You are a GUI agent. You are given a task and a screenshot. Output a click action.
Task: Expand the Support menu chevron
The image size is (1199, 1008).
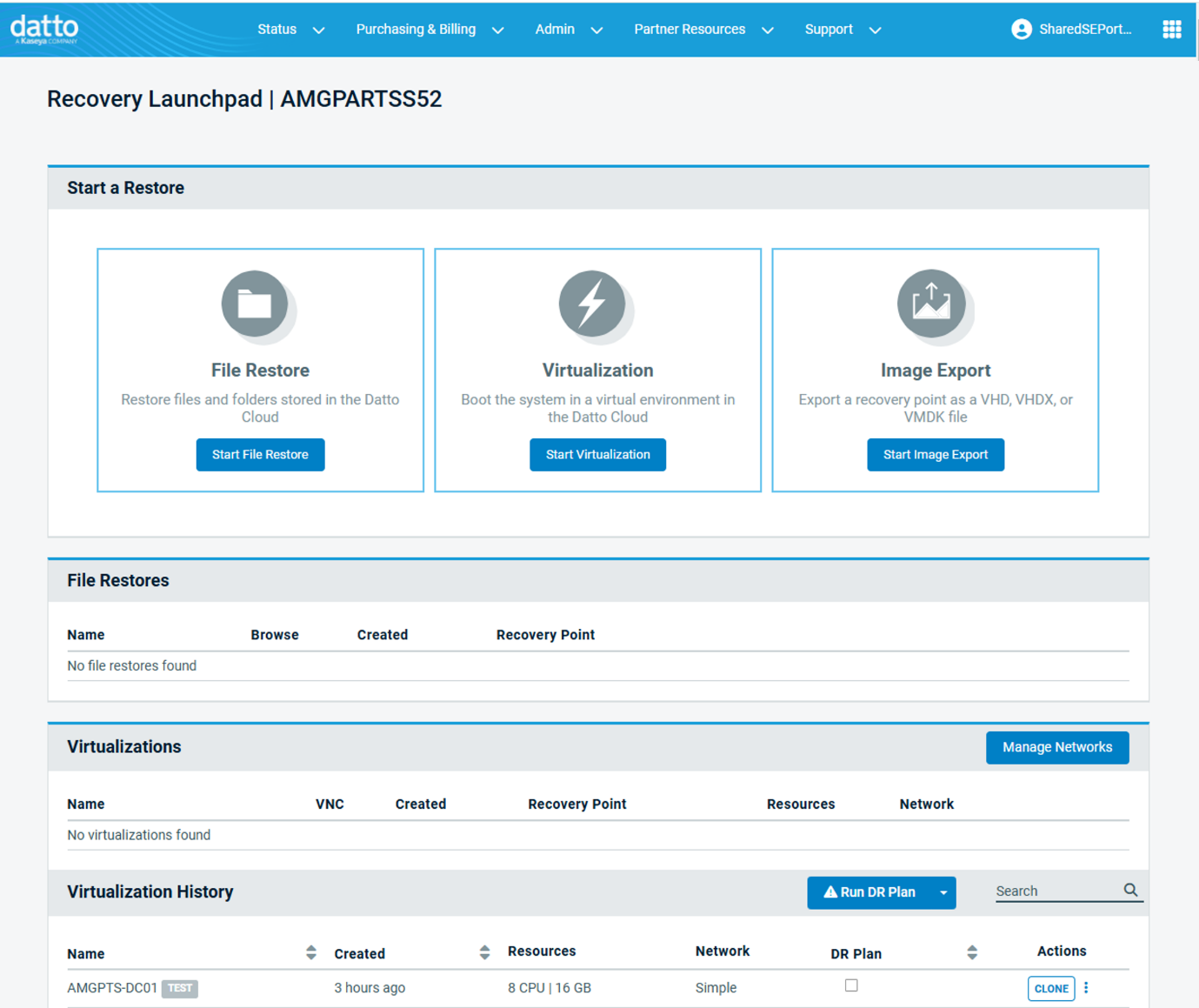coord(876,30)
